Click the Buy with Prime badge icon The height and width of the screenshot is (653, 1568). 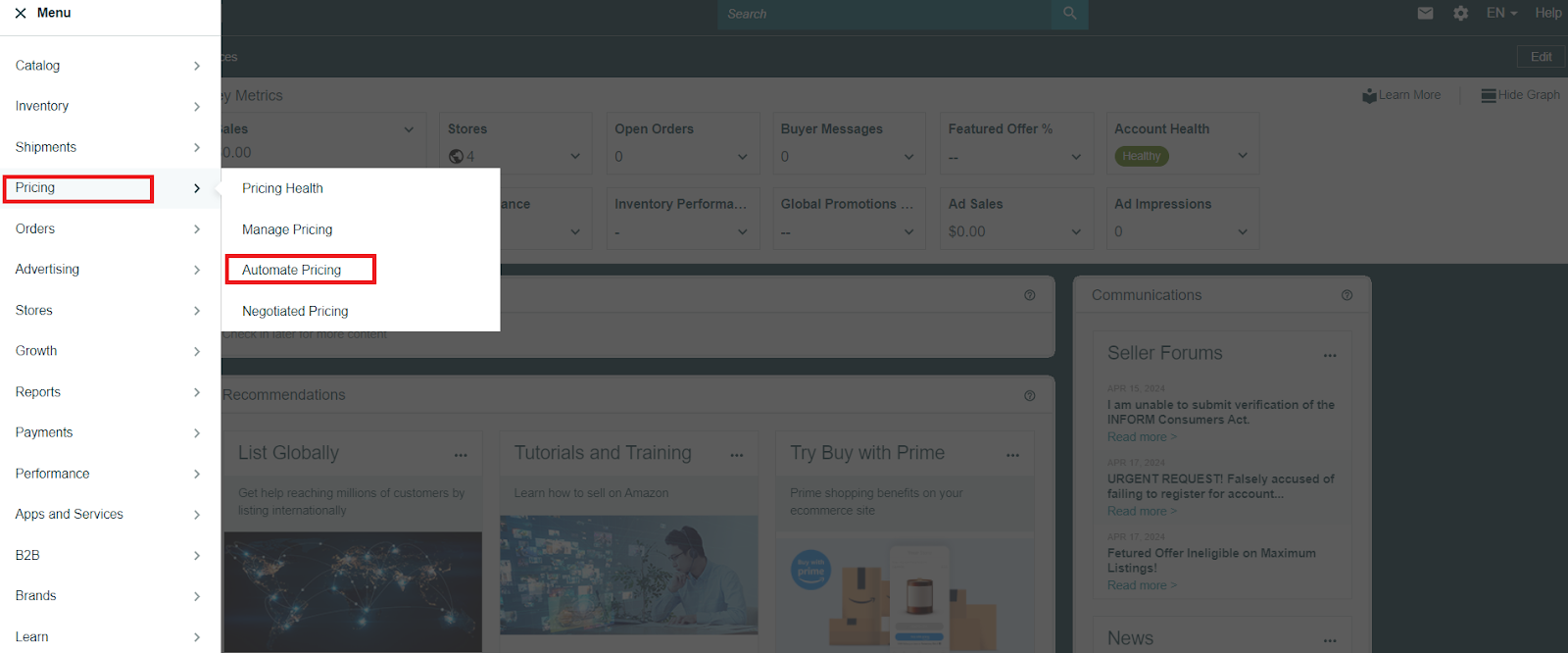pos(810,570)
